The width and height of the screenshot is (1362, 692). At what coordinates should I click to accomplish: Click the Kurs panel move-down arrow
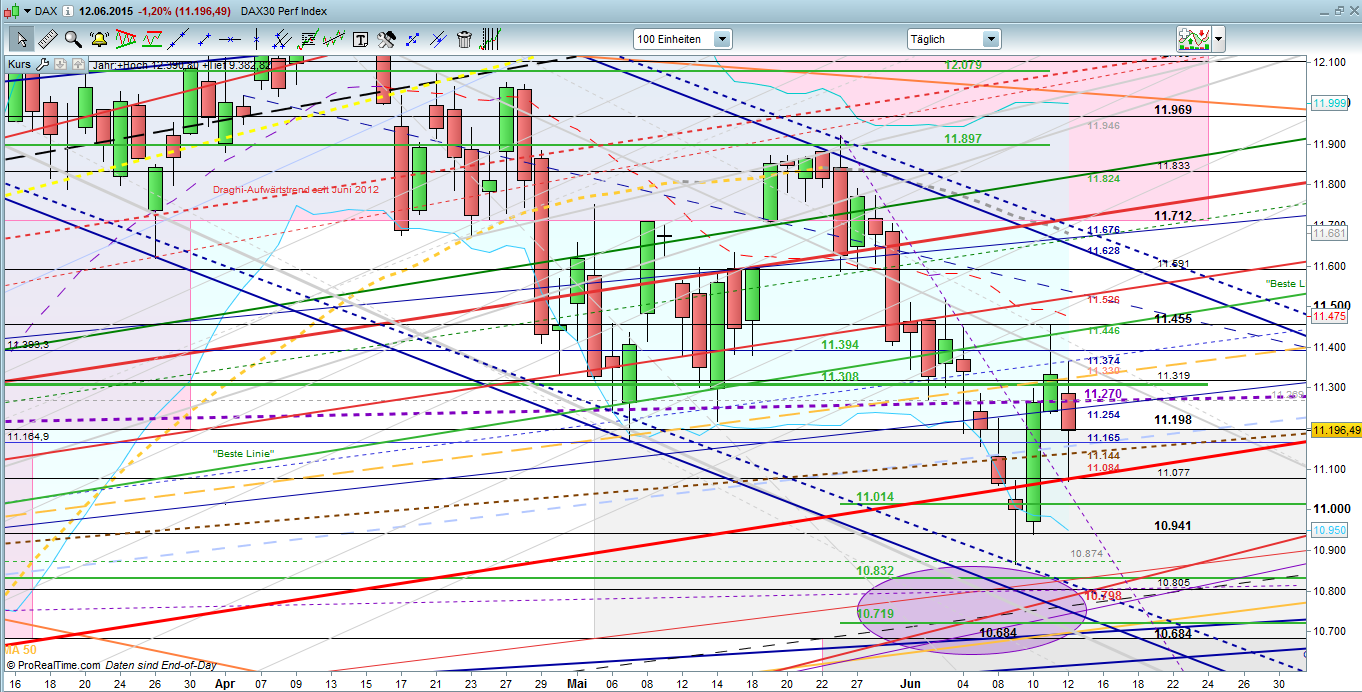point(60,64)
